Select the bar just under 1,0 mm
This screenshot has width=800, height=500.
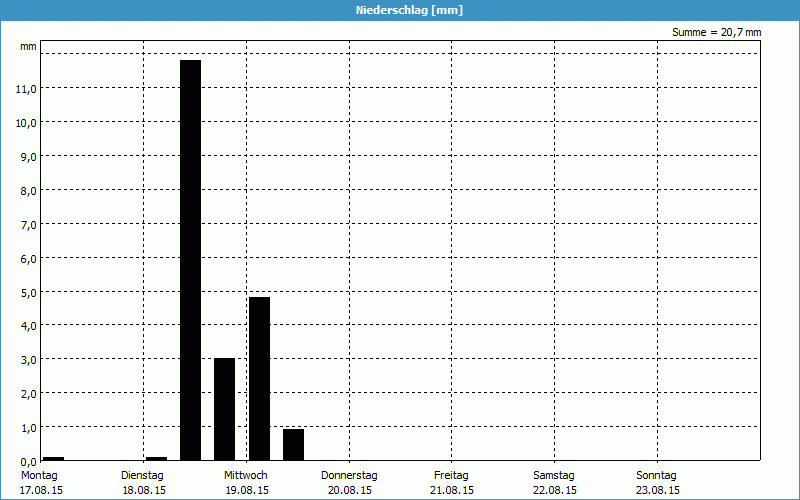(x=293, y=444)
